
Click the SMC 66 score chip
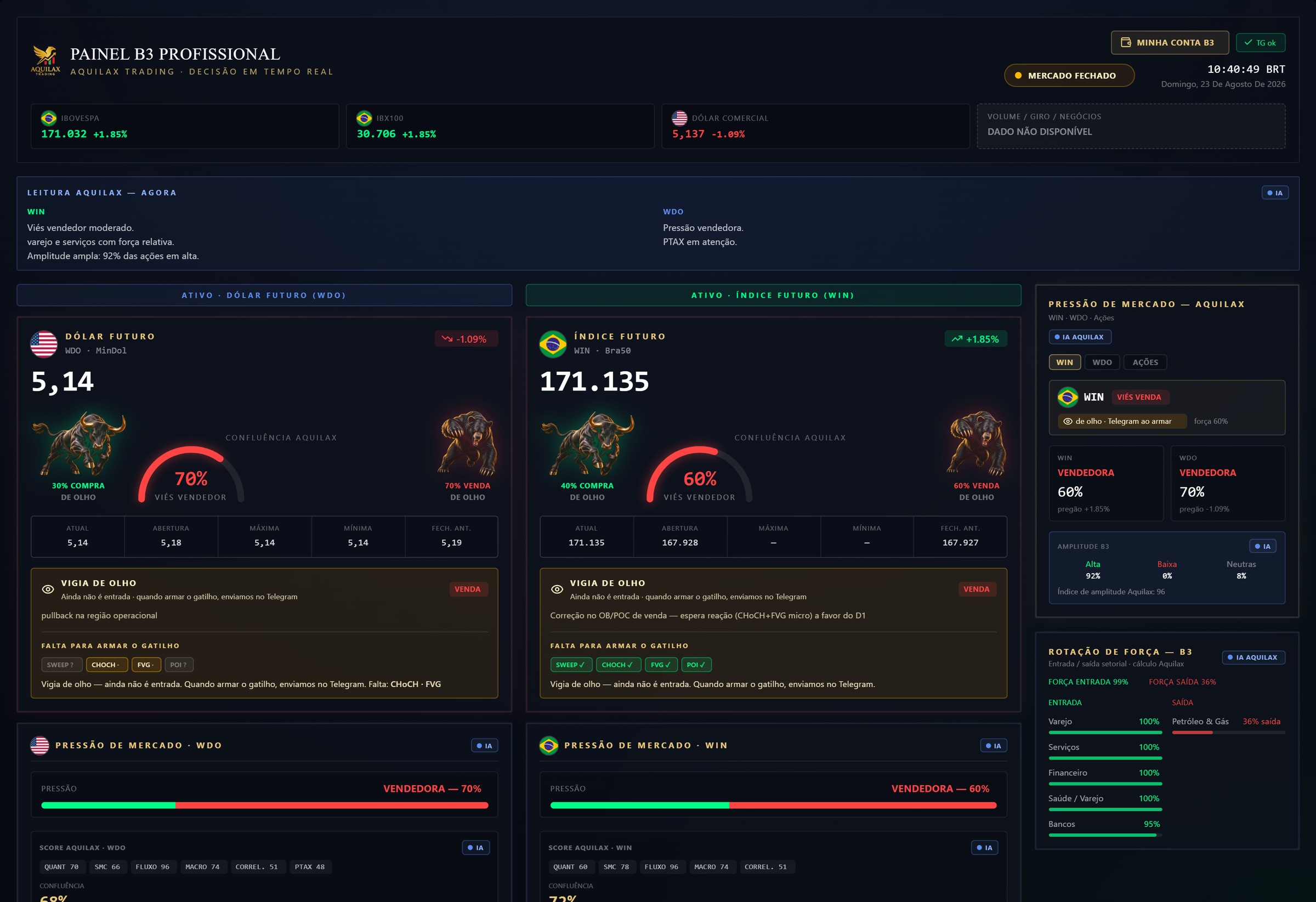click(x=107, y=867)
